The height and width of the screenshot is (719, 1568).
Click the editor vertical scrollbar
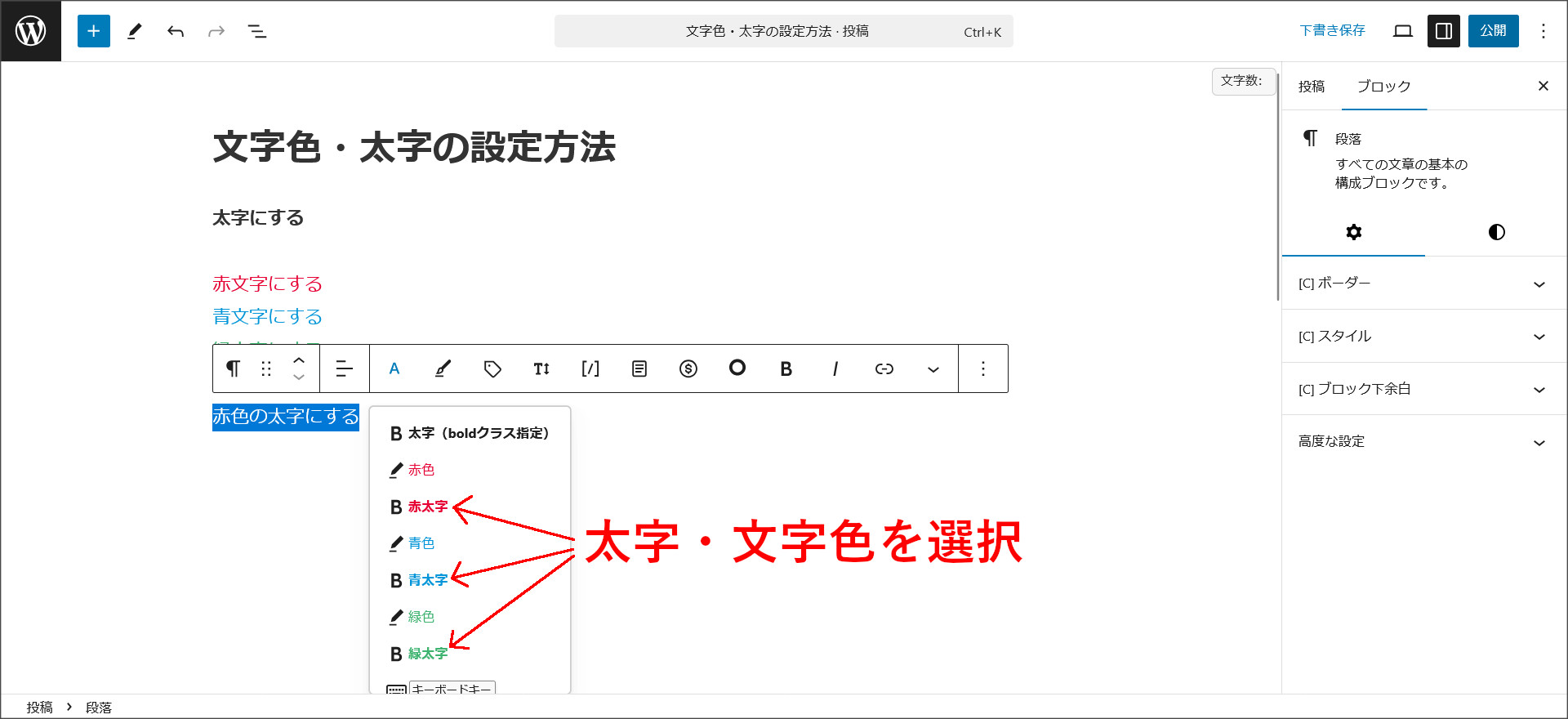(x=1277, y=186)
